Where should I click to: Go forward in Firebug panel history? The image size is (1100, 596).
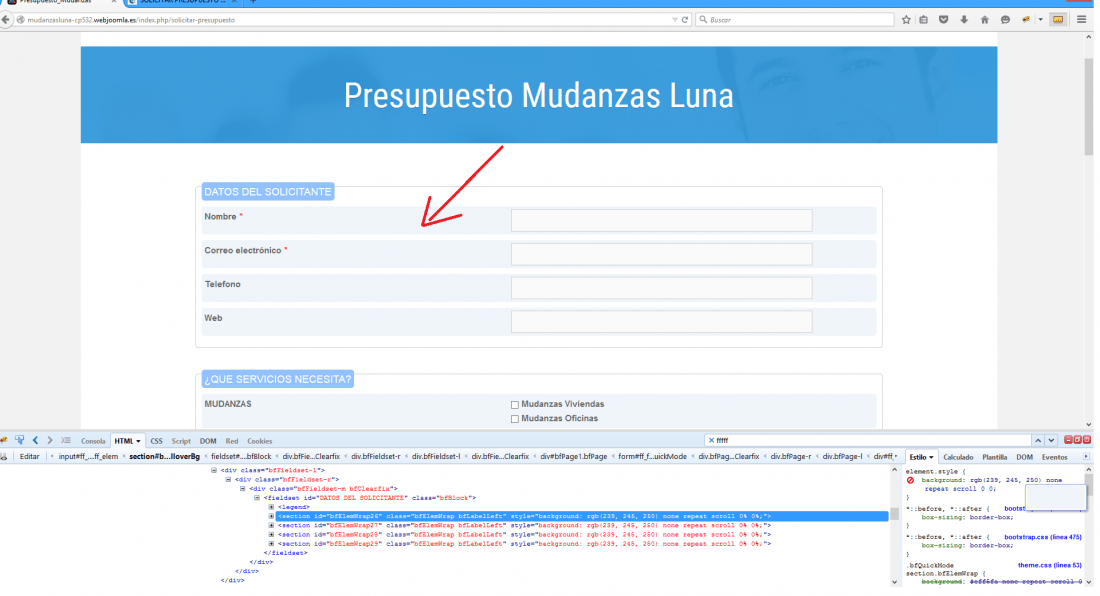pos(50,440)
